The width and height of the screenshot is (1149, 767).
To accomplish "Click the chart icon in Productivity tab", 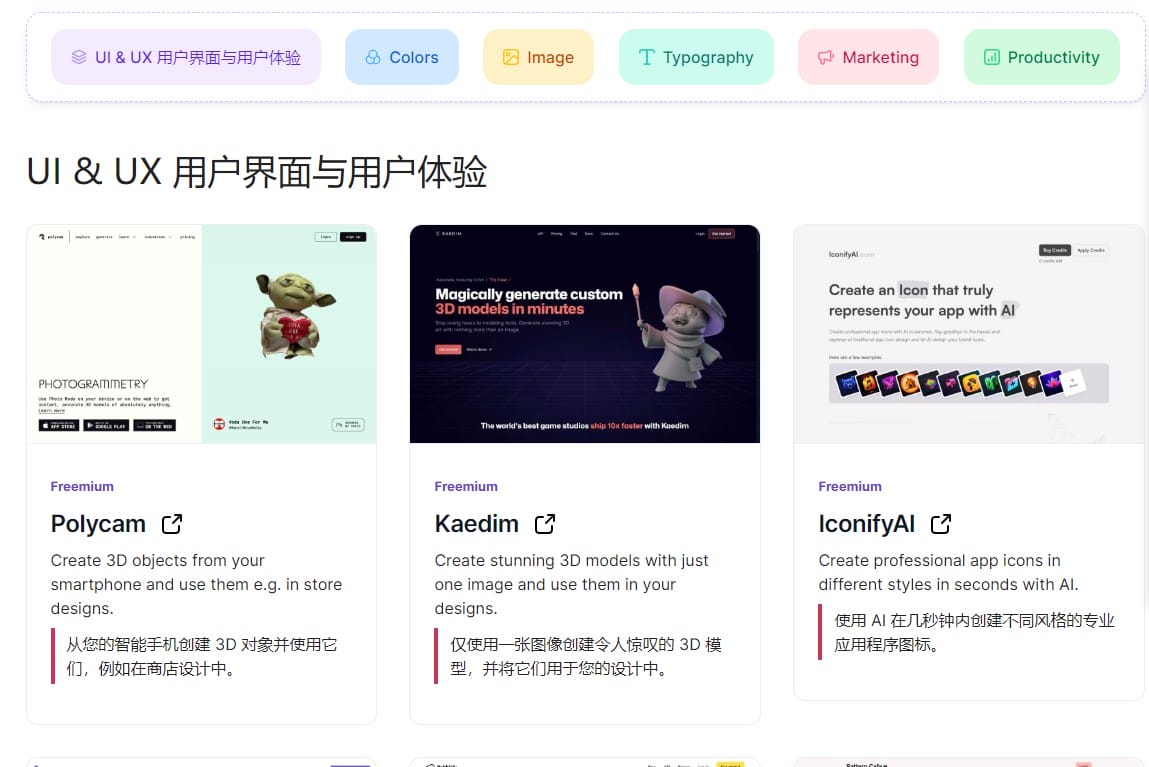I will point(991,57).
